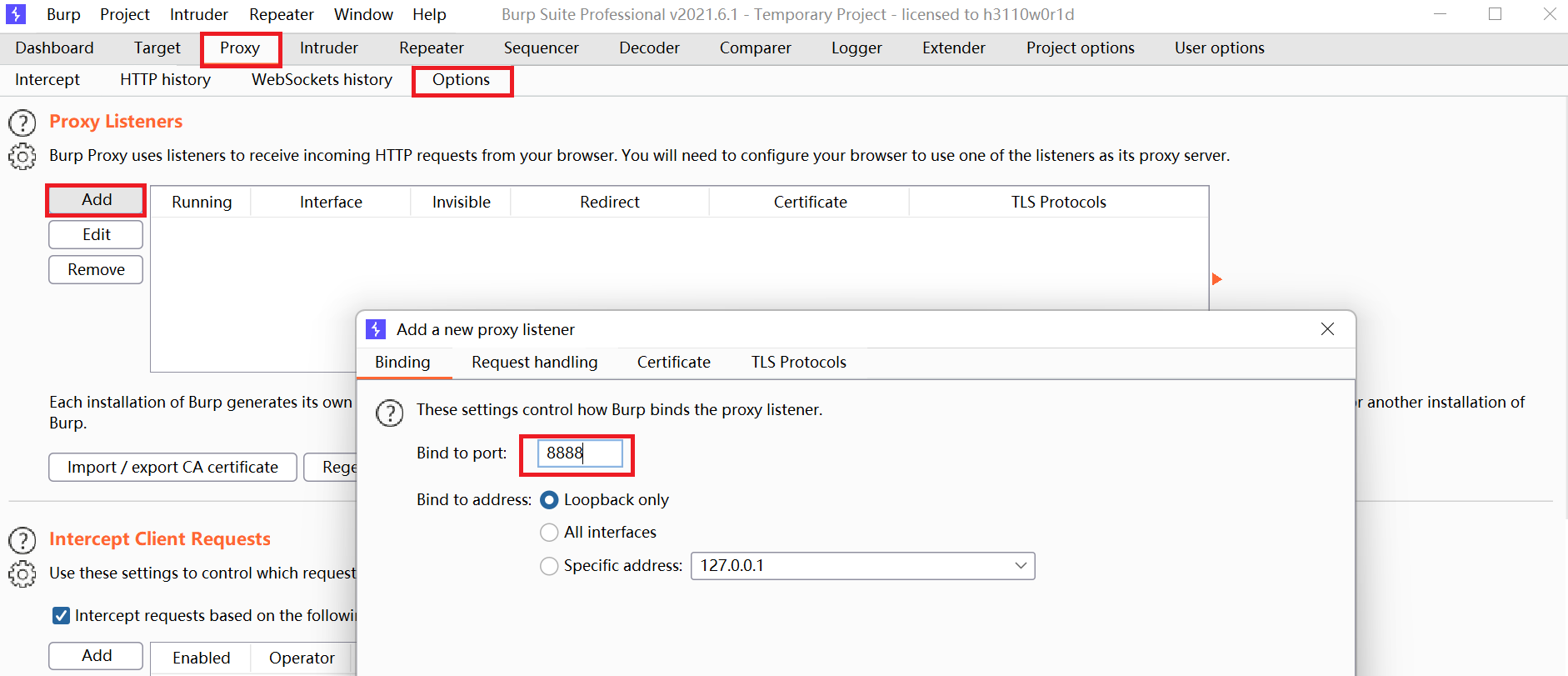Expand the orange arrow beside listeners table

pyautogui.click(x=1217, y=279)
